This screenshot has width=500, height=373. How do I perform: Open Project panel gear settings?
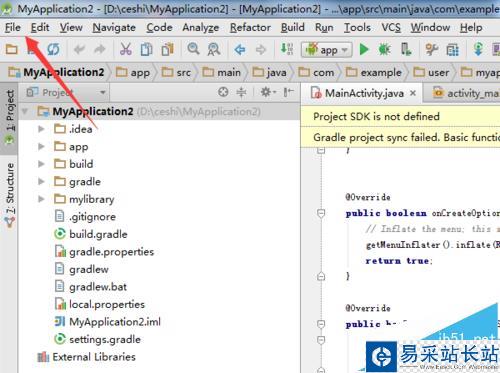(268, 92)
